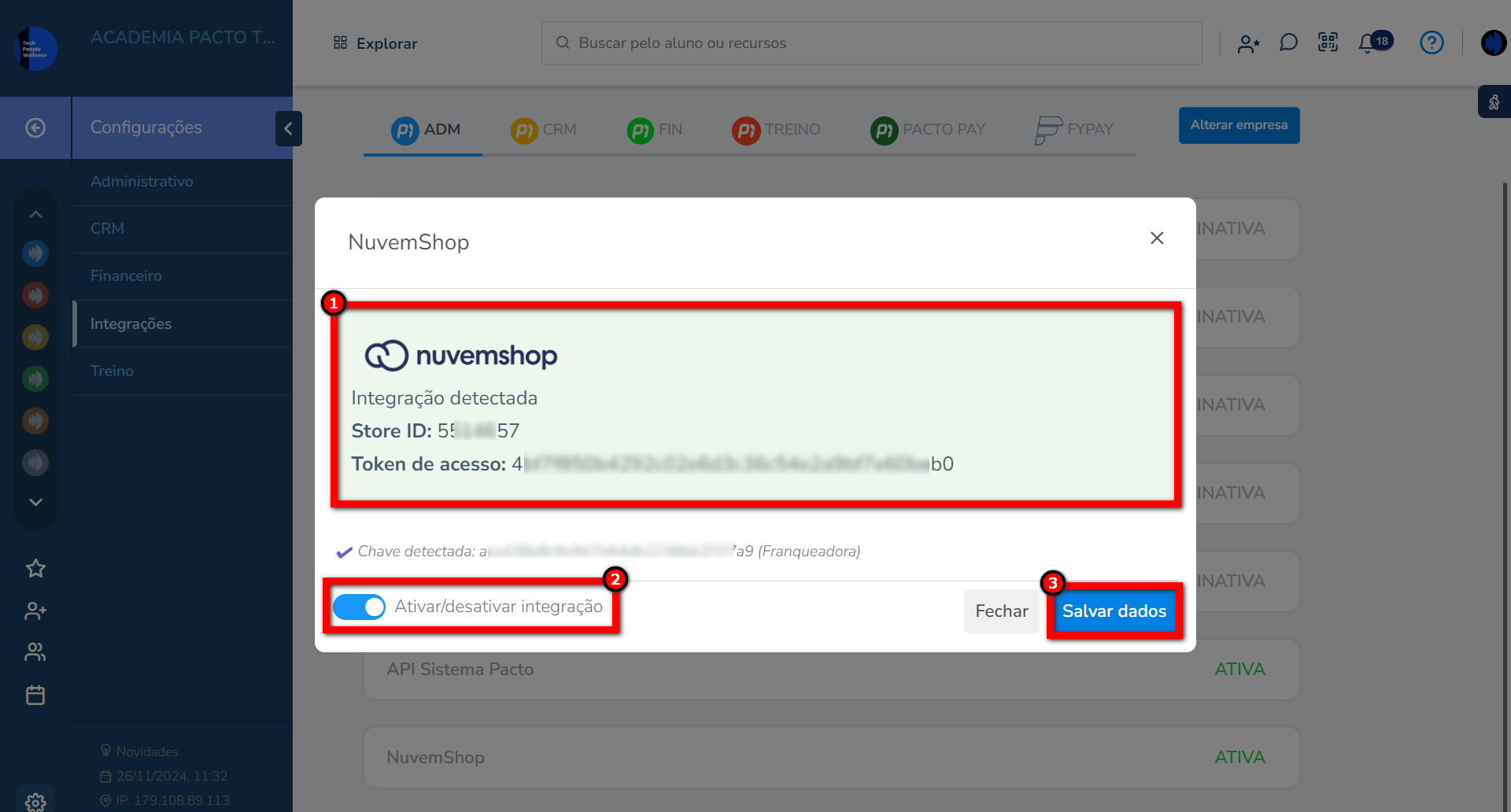Click the Fechar button
Image resolution: width=1511 pixels, height=812 pixels.
click(x=1001, y=611)
